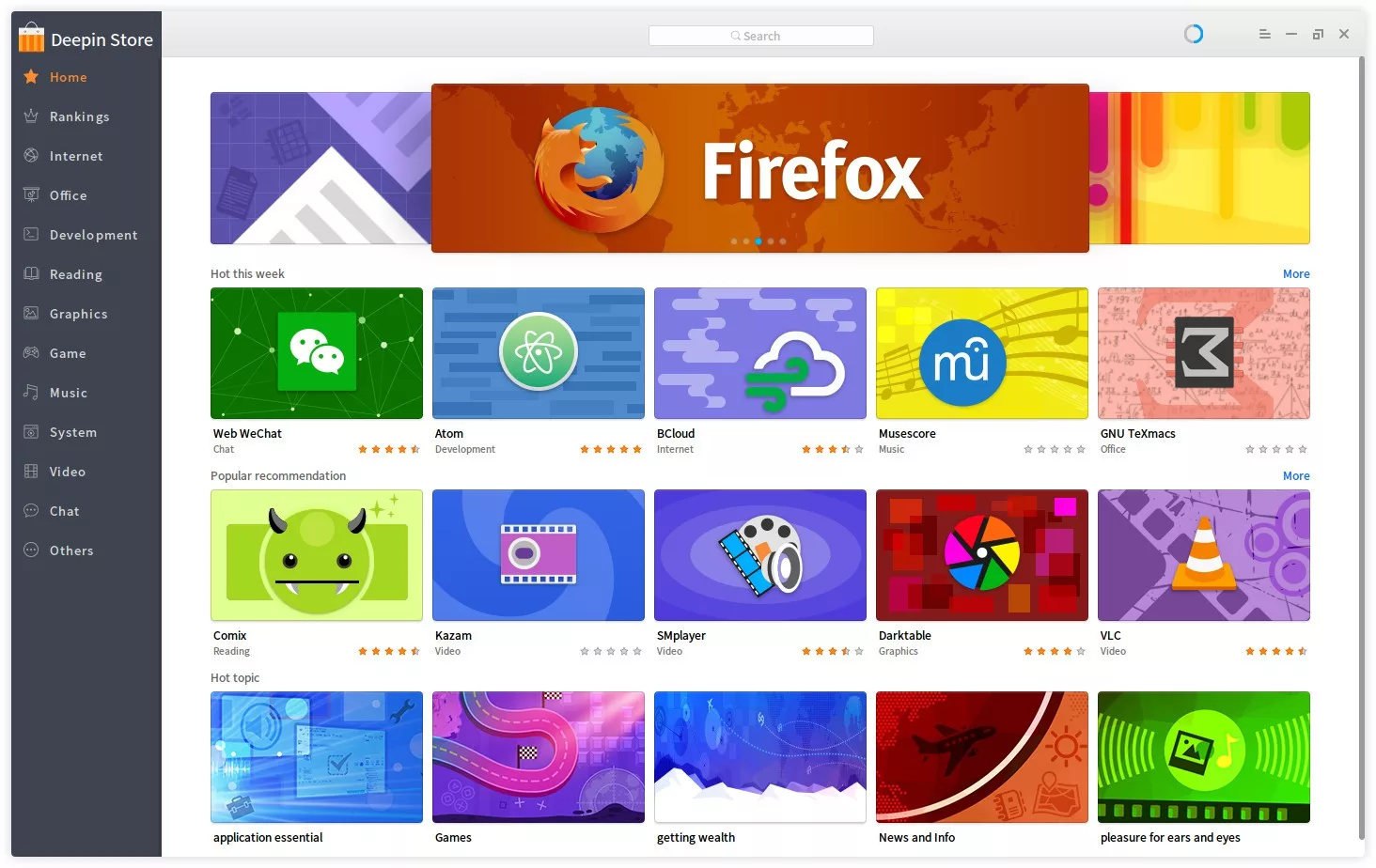Open the Rankings crown icon in sidebar

(31, 116)
